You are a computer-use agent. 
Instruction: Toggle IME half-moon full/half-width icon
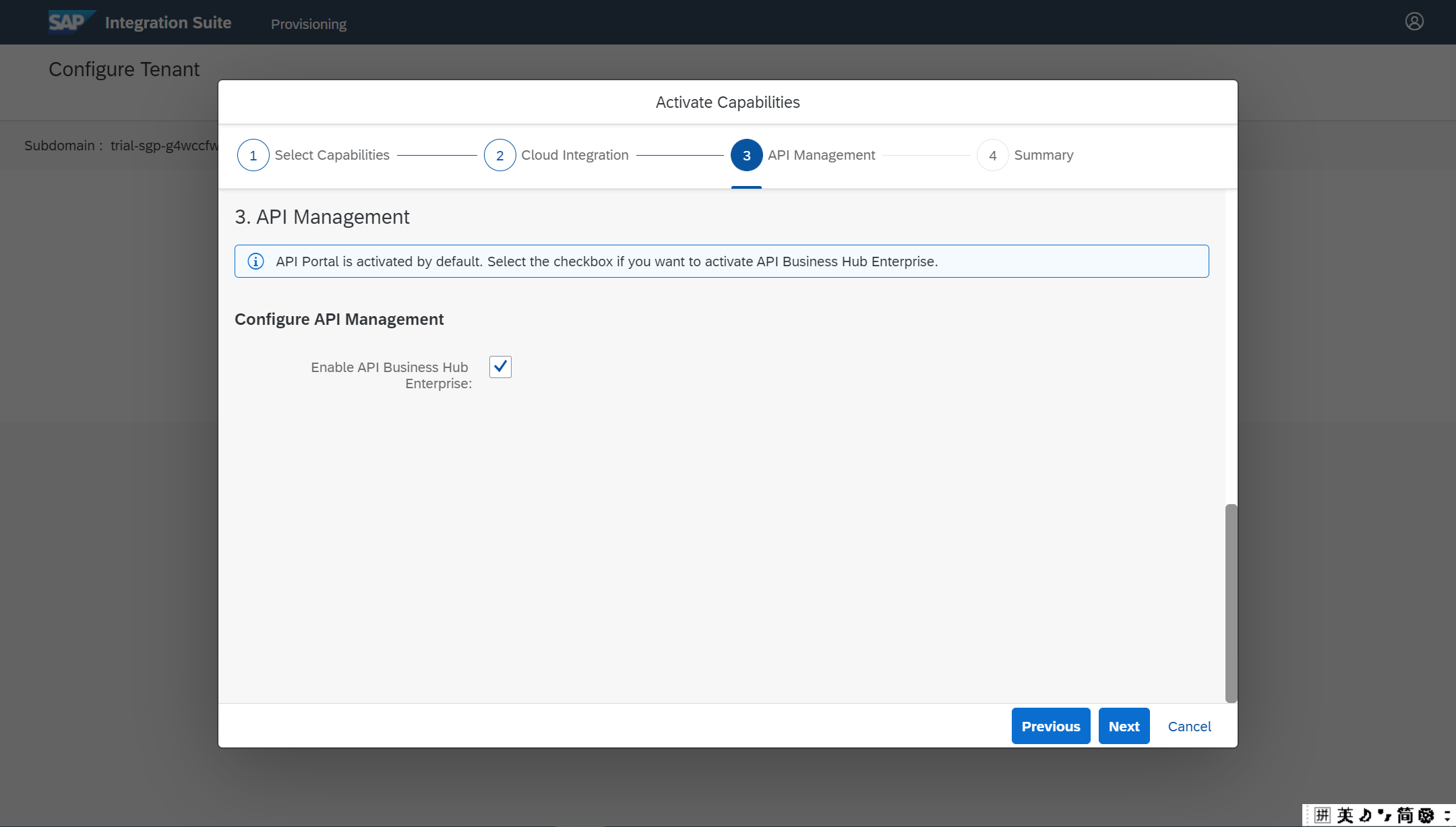click(1365, 816)
